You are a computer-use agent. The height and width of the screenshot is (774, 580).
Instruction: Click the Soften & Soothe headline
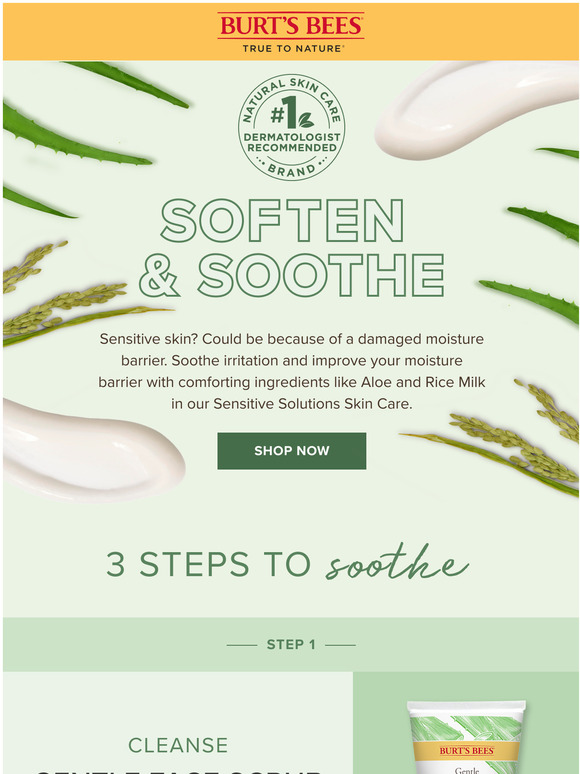click(x=291, y=248)
